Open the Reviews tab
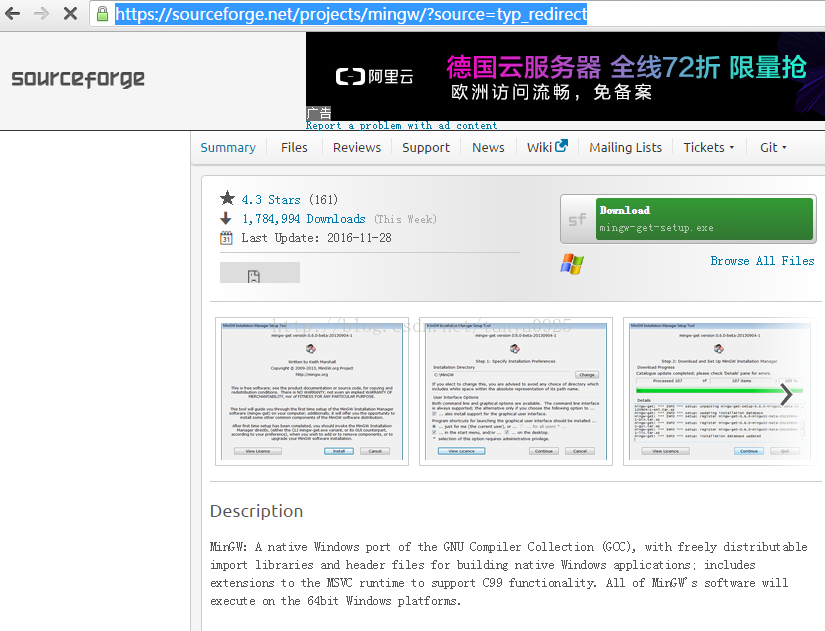The width and height of the screenshot is (825, 631). pyautogui.click(x=357, y=148)
